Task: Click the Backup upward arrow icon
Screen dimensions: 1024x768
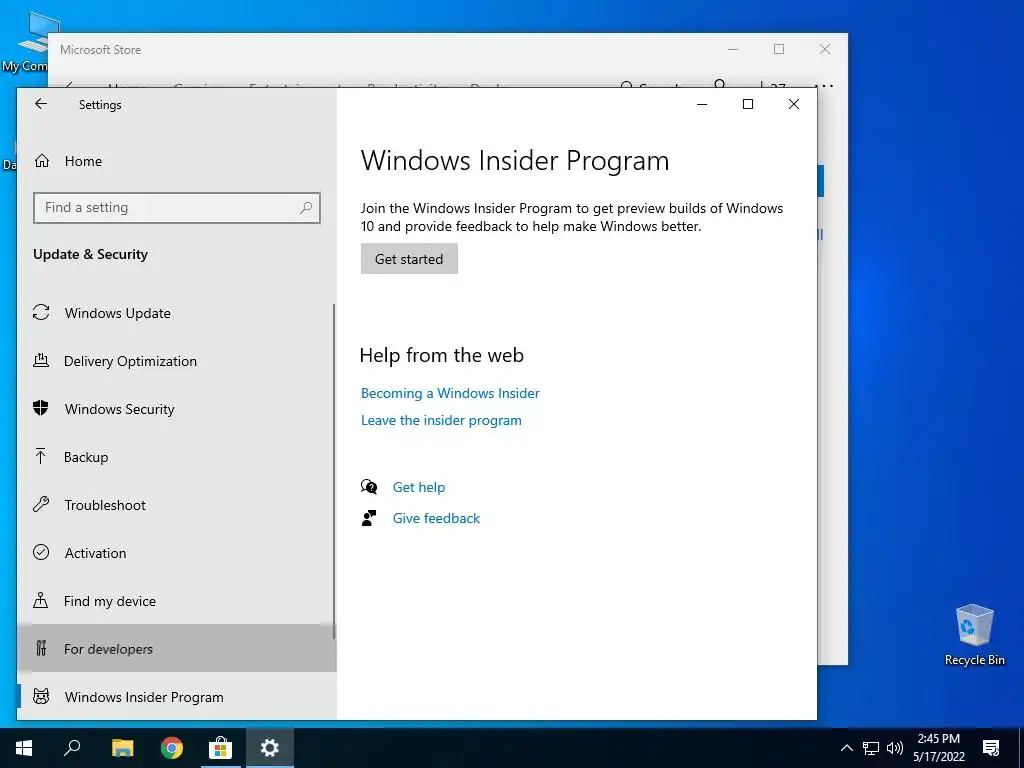Action: [41, 456]
